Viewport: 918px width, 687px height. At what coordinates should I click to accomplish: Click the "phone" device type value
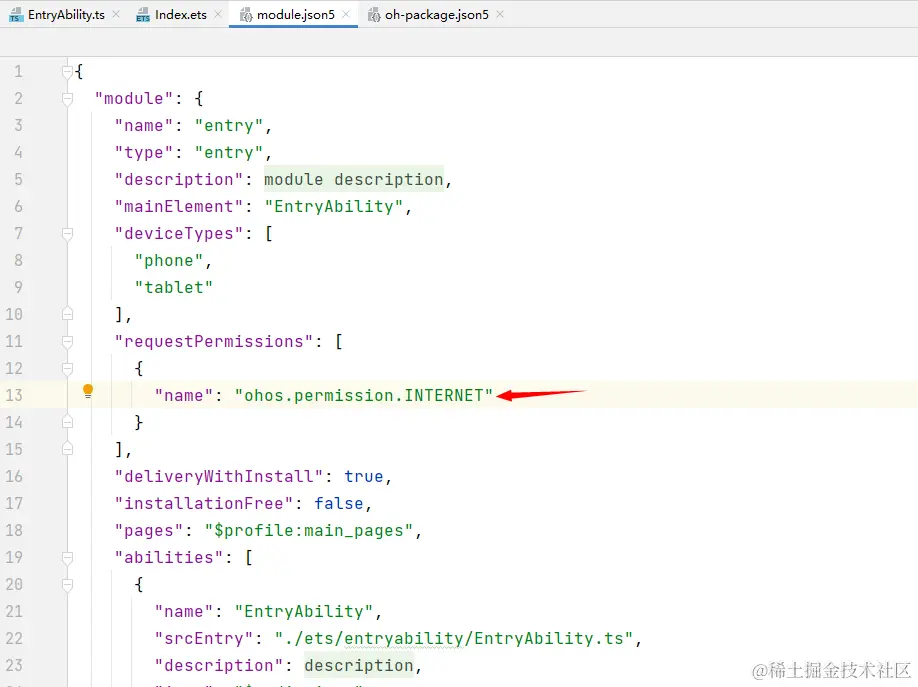click(x=169, y=261)
